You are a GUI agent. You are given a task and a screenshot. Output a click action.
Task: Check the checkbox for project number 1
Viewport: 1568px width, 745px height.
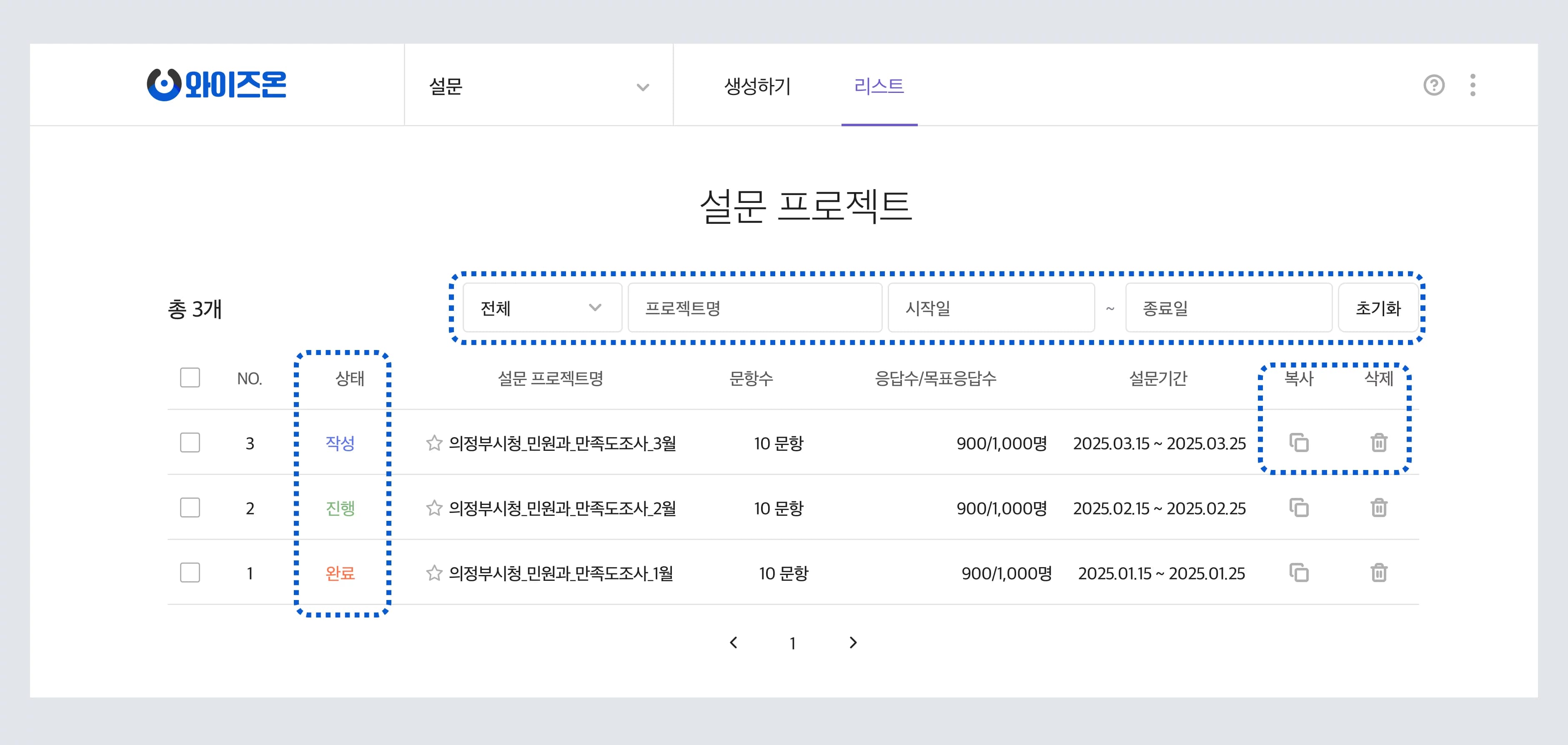(189, 572)
